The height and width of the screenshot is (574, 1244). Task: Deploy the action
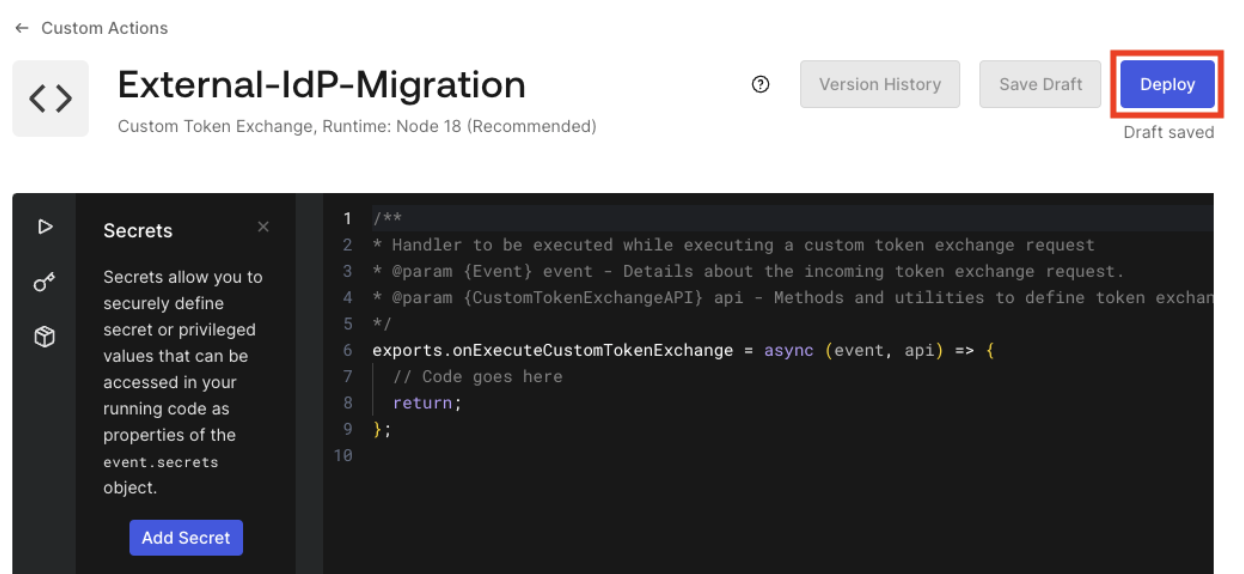1167,84
